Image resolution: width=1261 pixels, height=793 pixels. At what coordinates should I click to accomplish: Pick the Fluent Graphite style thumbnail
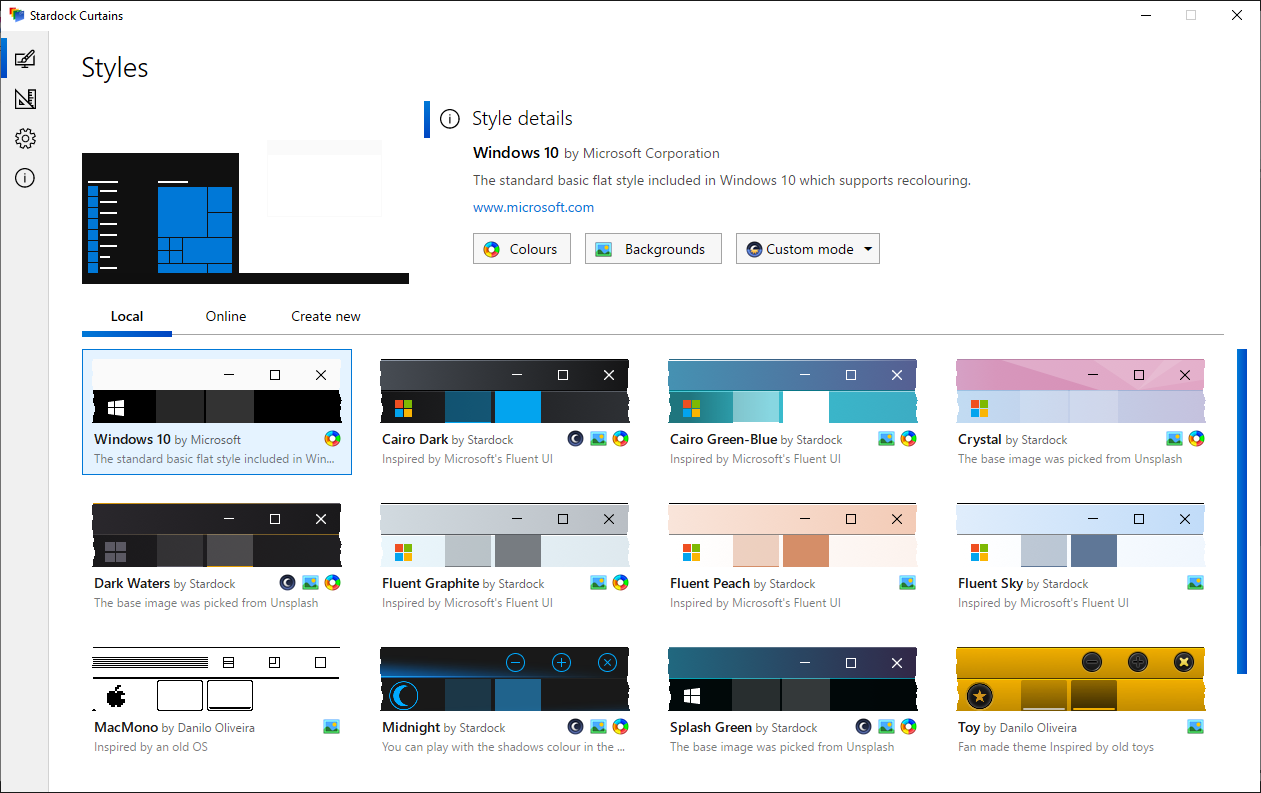click(504, 535)
